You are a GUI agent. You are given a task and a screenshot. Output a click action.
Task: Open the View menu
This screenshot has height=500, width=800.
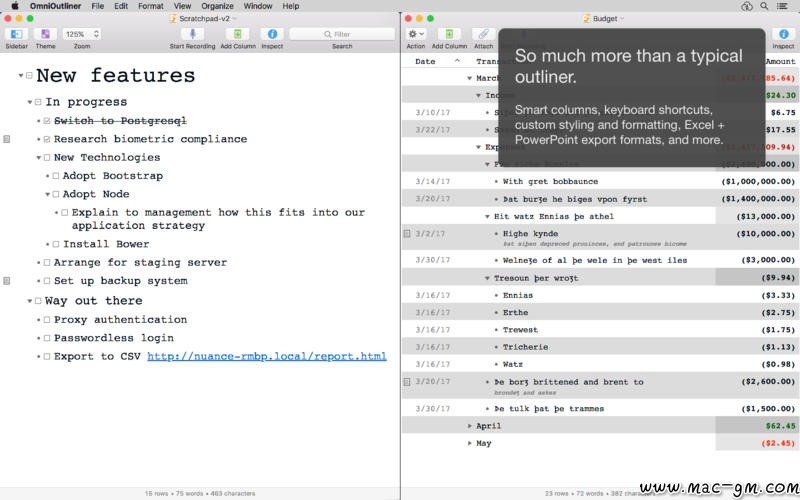point(182,6)
